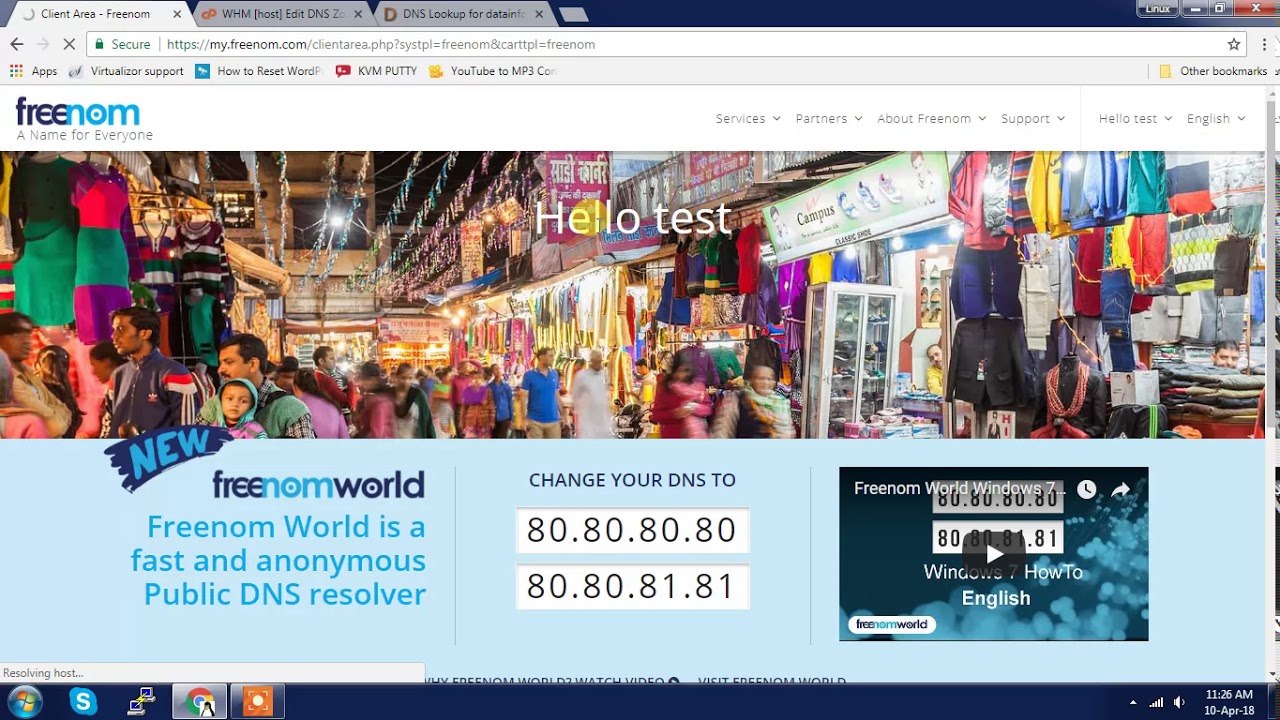Open the Hello test account menu
Image resolution: width=1280 pixels, height=720 pixels.
1135,118
